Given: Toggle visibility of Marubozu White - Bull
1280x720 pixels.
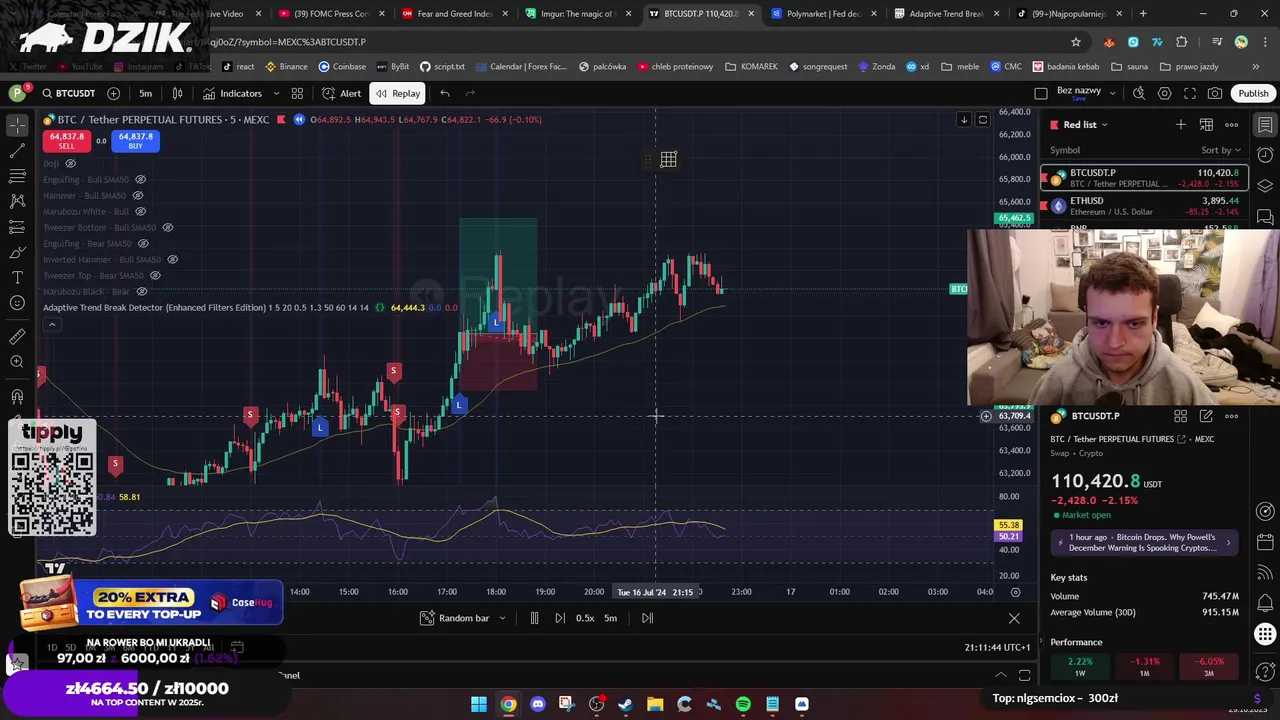Looking at the screenshot, I should [x=140, y=211].
